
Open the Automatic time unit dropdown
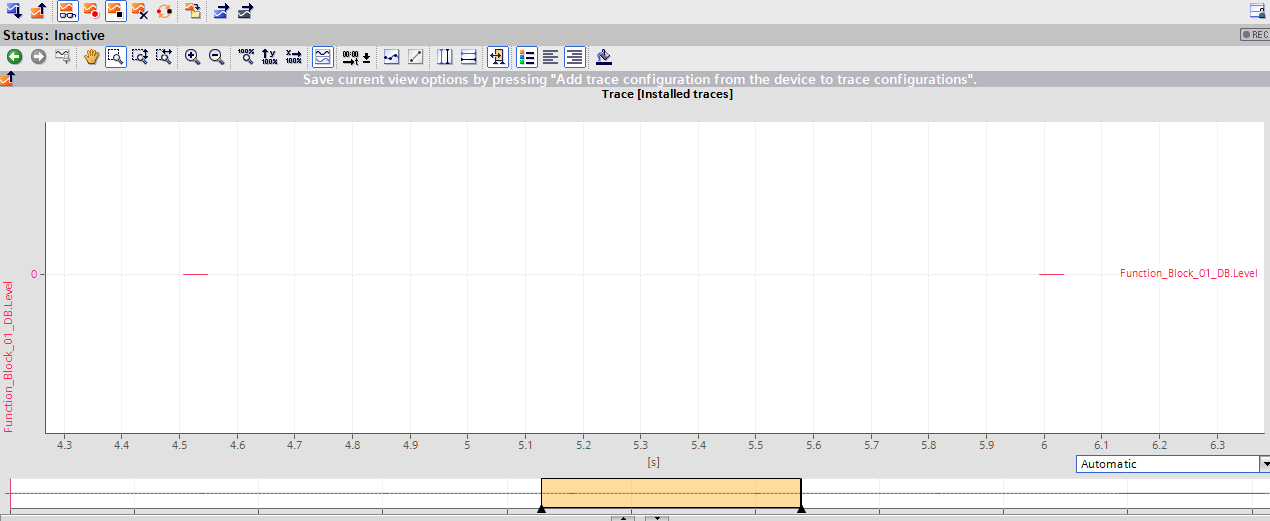coord(1167,464)
